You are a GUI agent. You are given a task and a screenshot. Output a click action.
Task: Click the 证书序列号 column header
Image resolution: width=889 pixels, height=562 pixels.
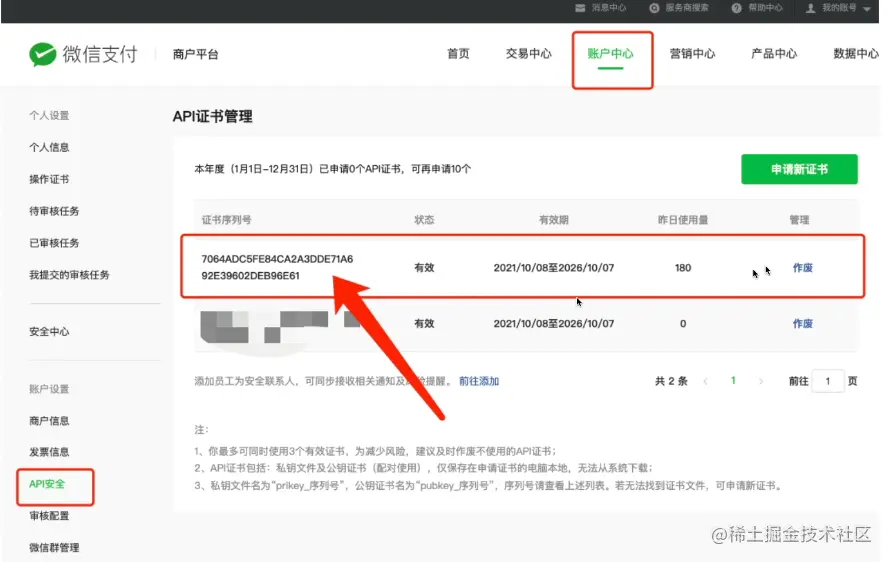(226, 220)
